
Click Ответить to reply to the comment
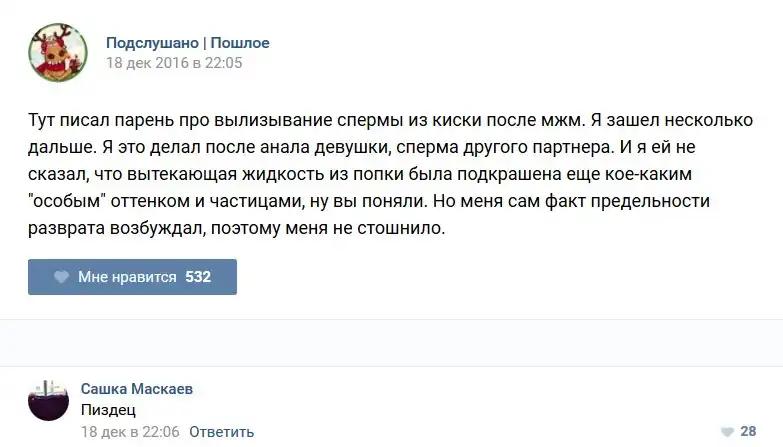point(221,432)
